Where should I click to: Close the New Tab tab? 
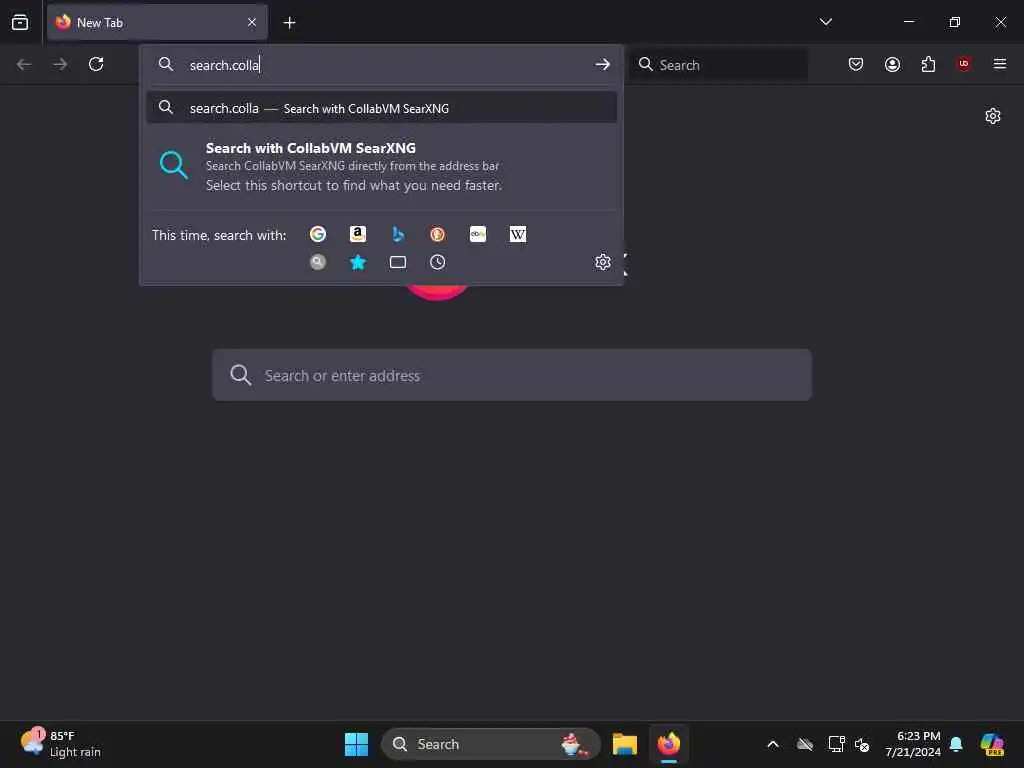tap(252, 23)
